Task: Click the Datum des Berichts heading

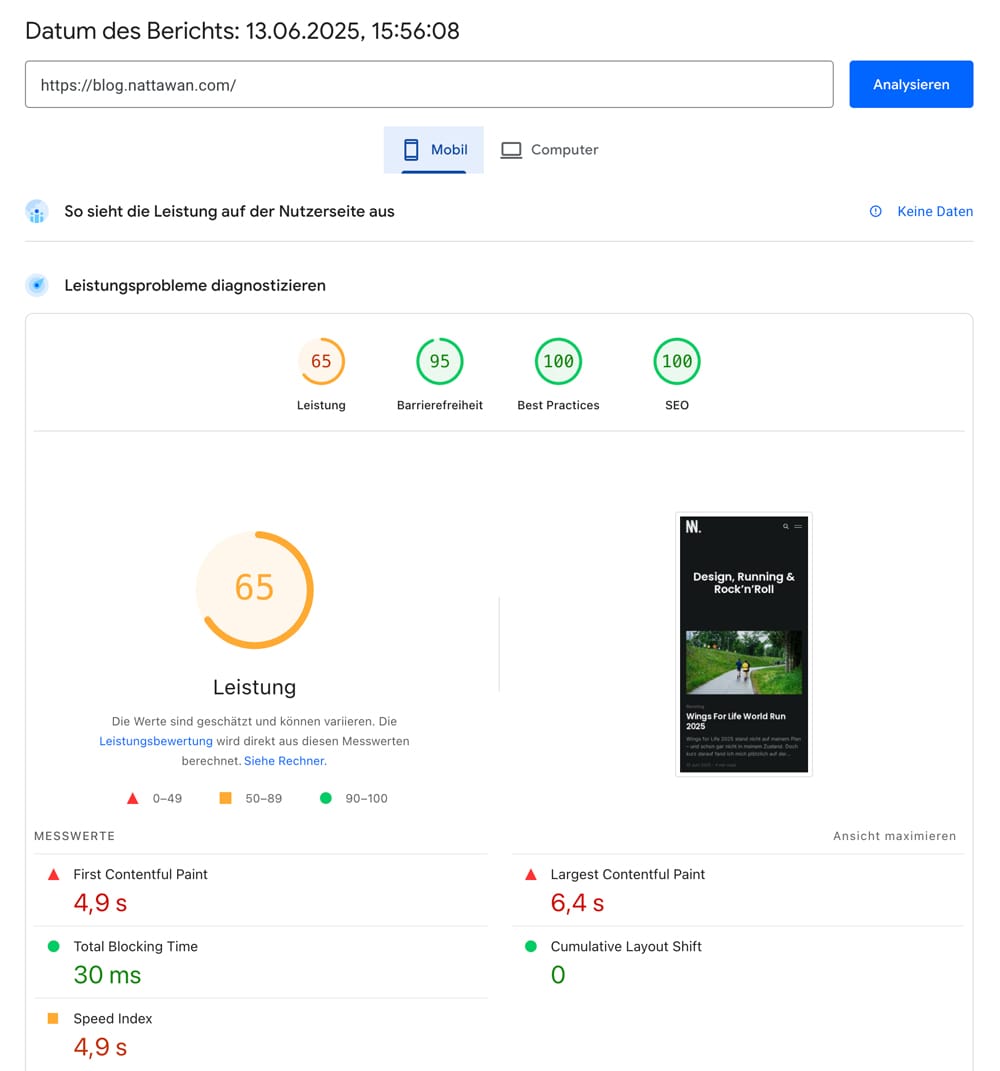Action: click(242, 31)
